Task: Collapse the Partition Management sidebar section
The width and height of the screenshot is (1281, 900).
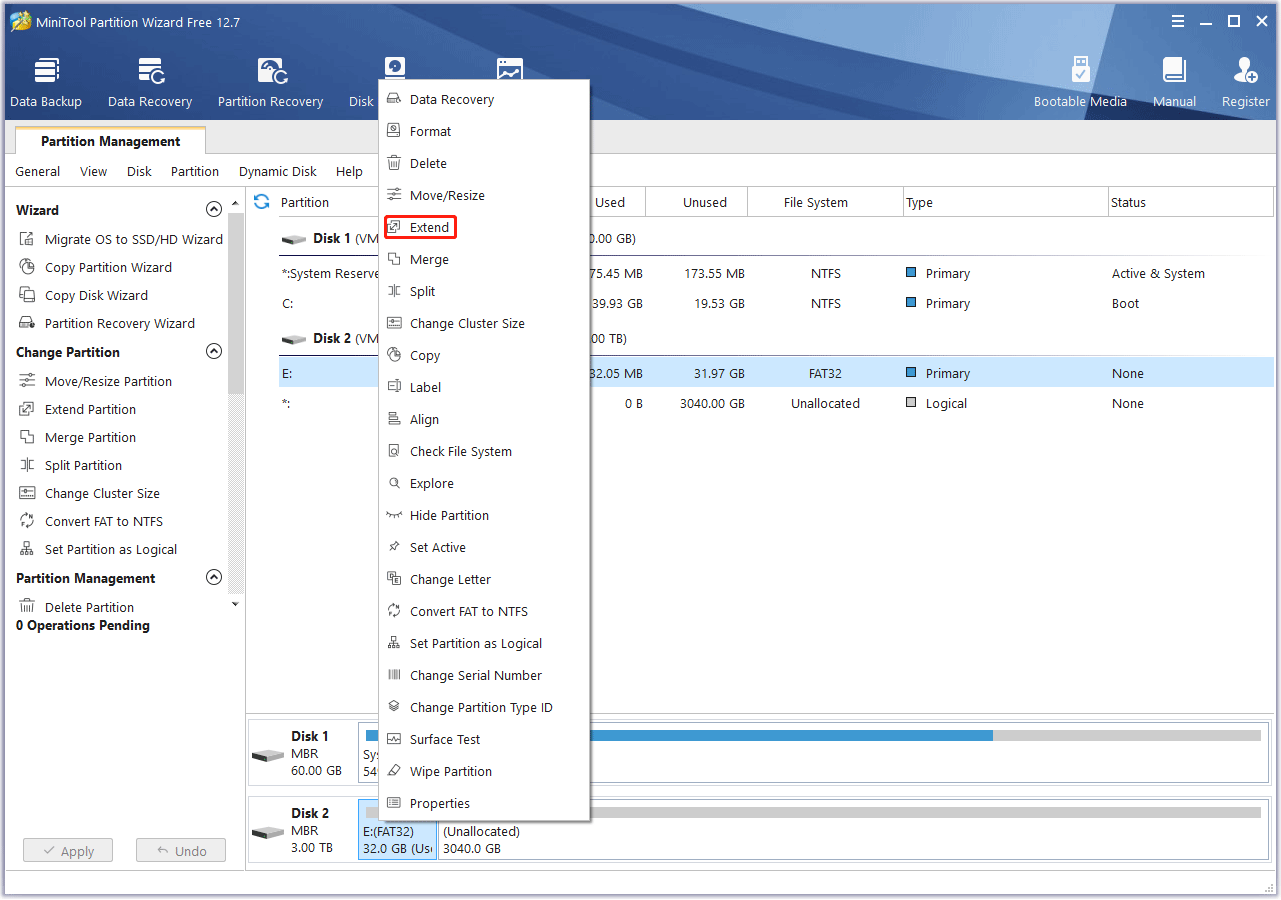Action: click(x=213, y=578)
